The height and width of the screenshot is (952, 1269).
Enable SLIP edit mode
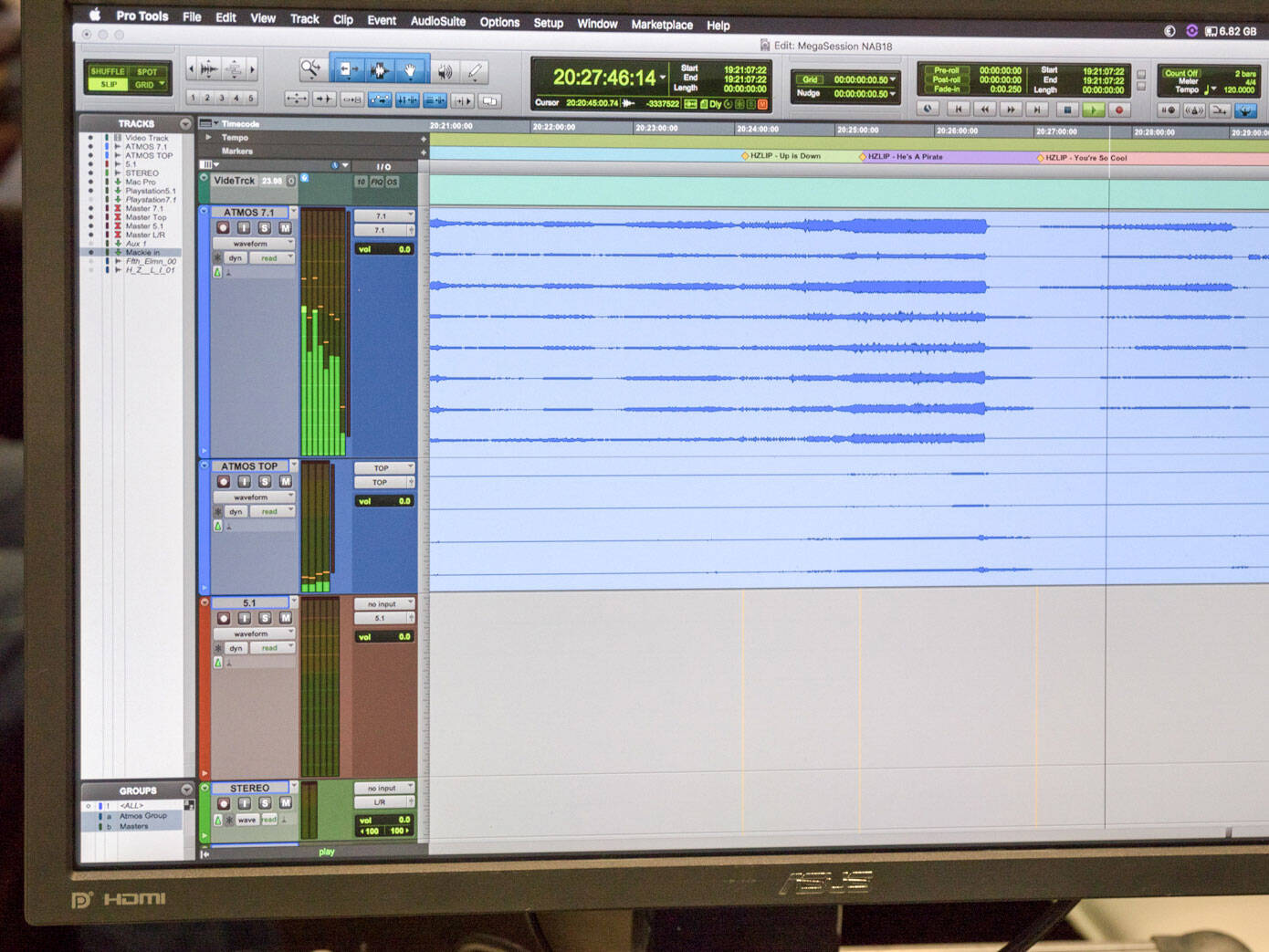pyautogui.click(x=108, y=84)
